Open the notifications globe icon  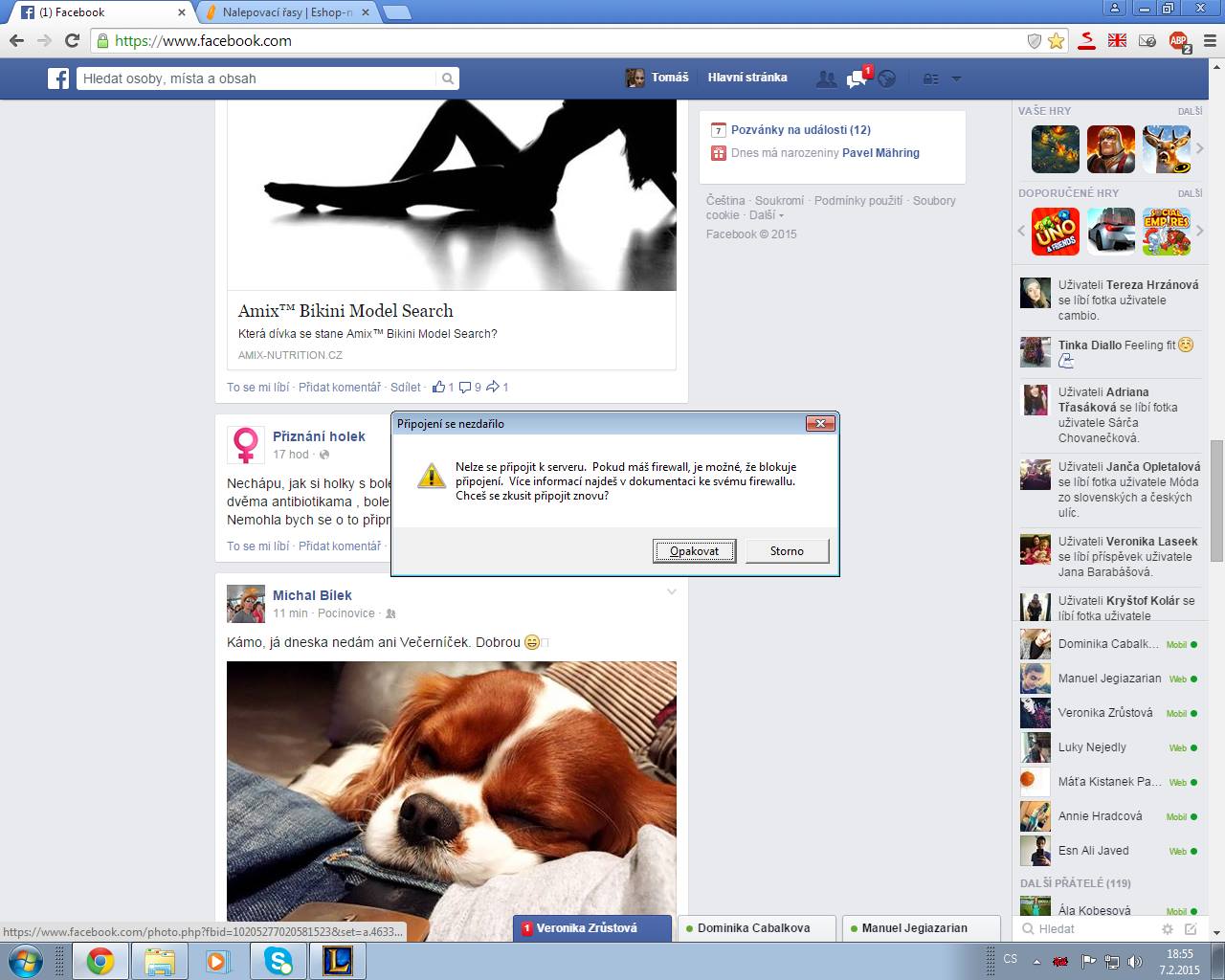(x=887, y=78)
